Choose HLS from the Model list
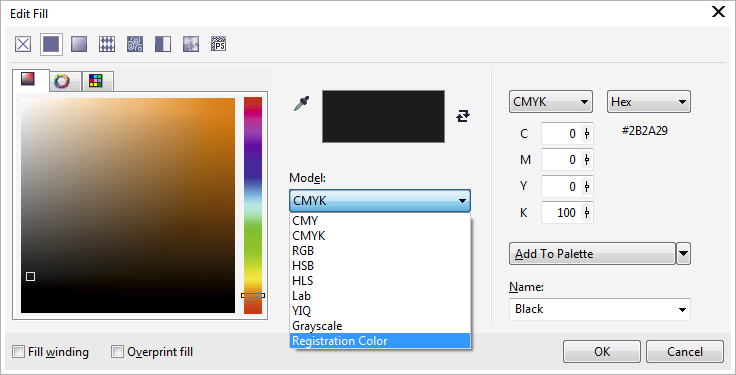This screenshot has height=375, width=736. click(x=380, y=281)
